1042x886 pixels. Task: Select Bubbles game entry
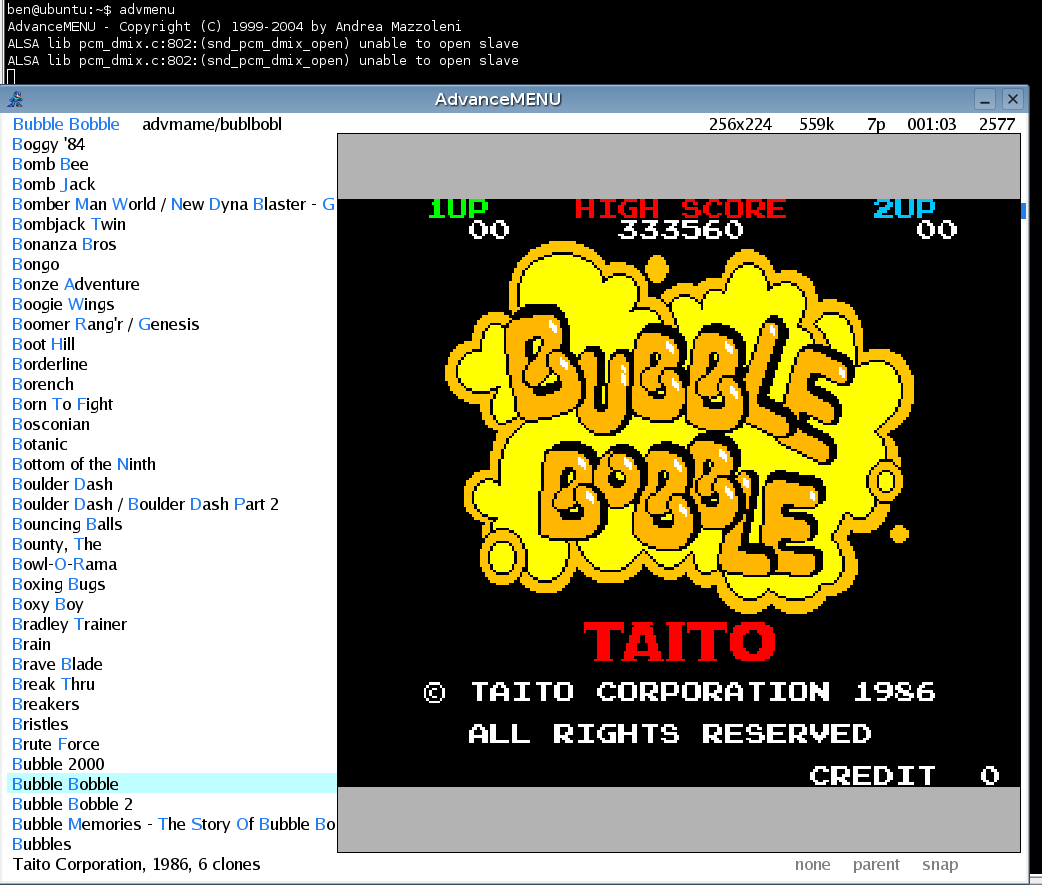point(41,843)
